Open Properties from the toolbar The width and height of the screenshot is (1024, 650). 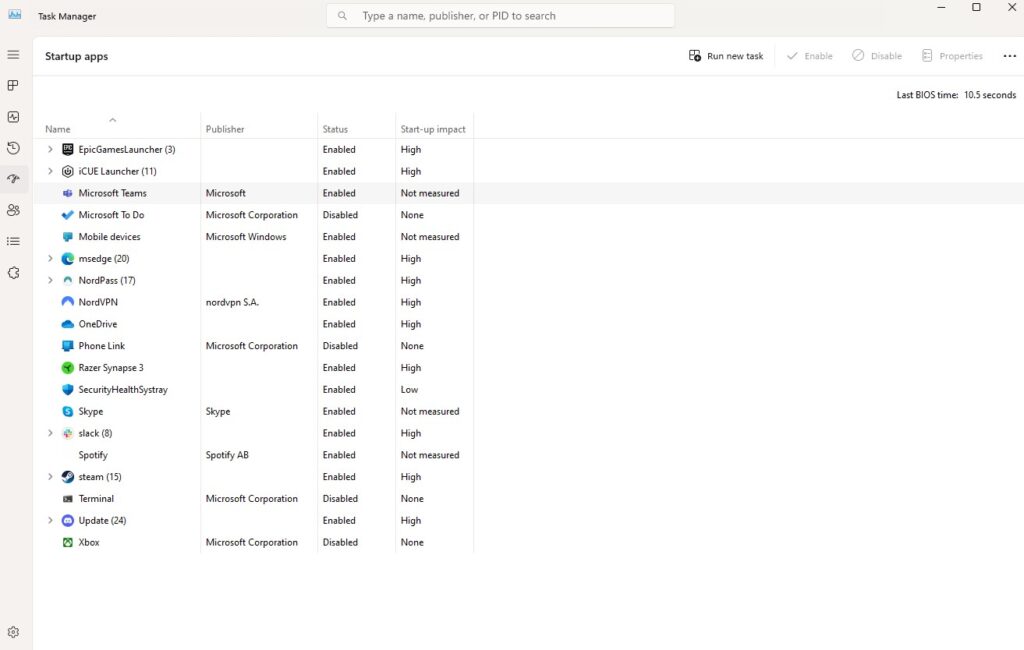coord(952,56)
